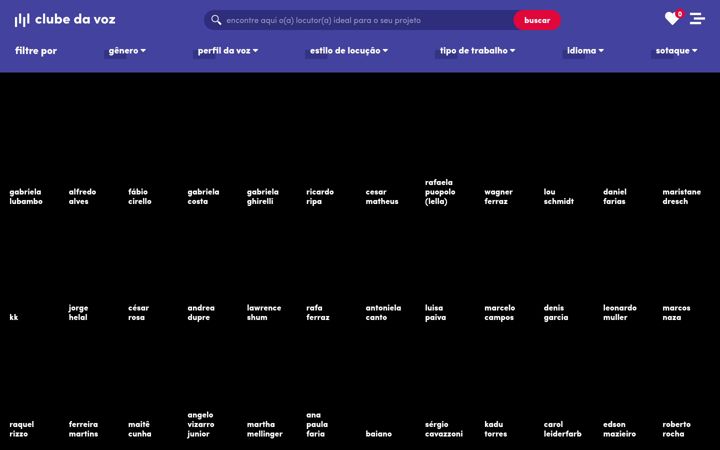Select the baiano voice talent
Screen dimensions: 720x450
(378, 433)
